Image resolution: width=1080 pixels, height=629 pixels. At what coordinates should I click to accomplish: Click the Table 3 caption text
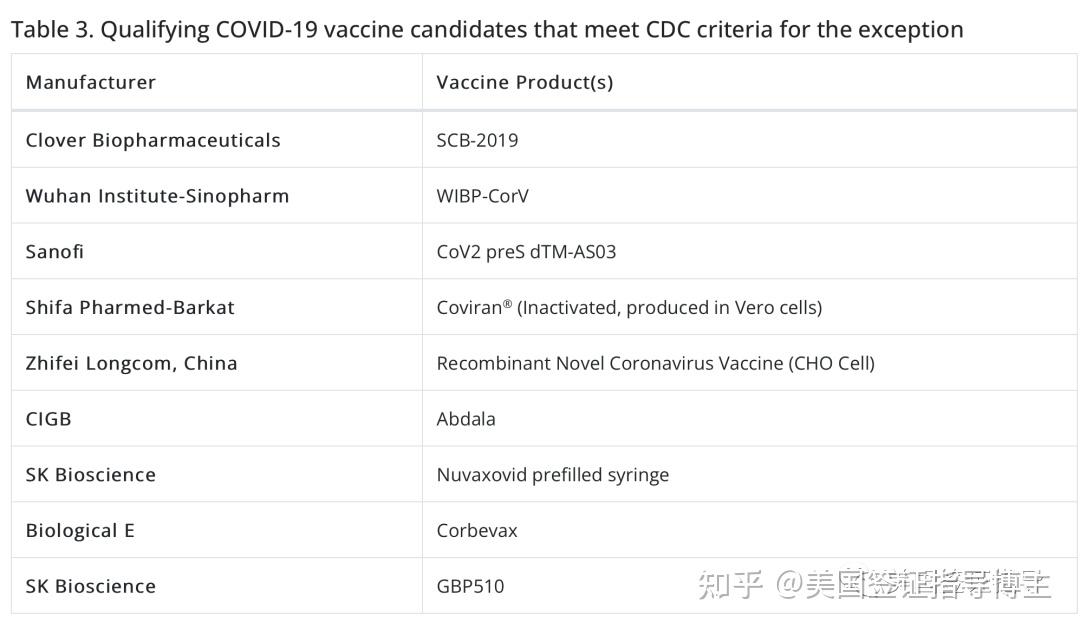click(487, 30)
